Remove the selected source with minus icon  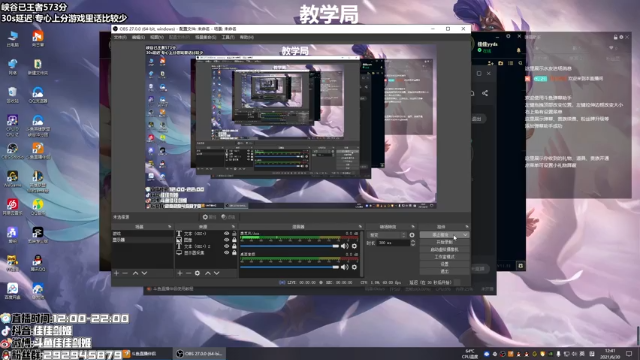(x=188, y=273)
